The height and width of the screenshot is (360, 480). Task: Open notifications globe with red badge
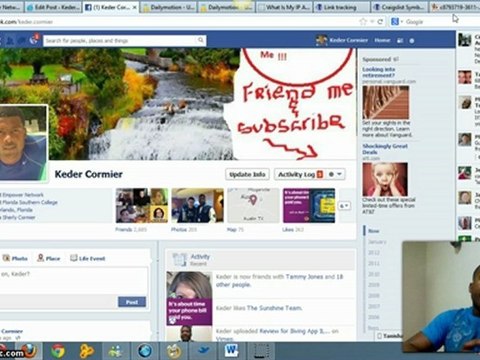(34, 40)
